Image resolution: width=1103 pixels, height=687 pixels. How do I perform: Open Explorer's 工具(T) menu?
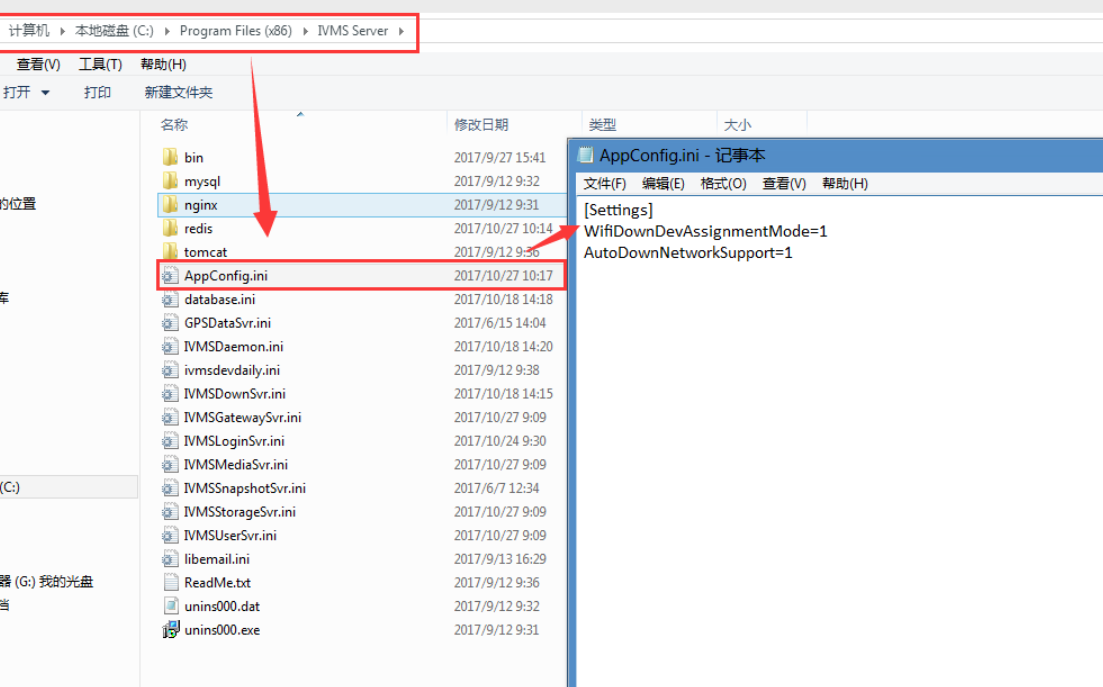[x=101, y=65]
